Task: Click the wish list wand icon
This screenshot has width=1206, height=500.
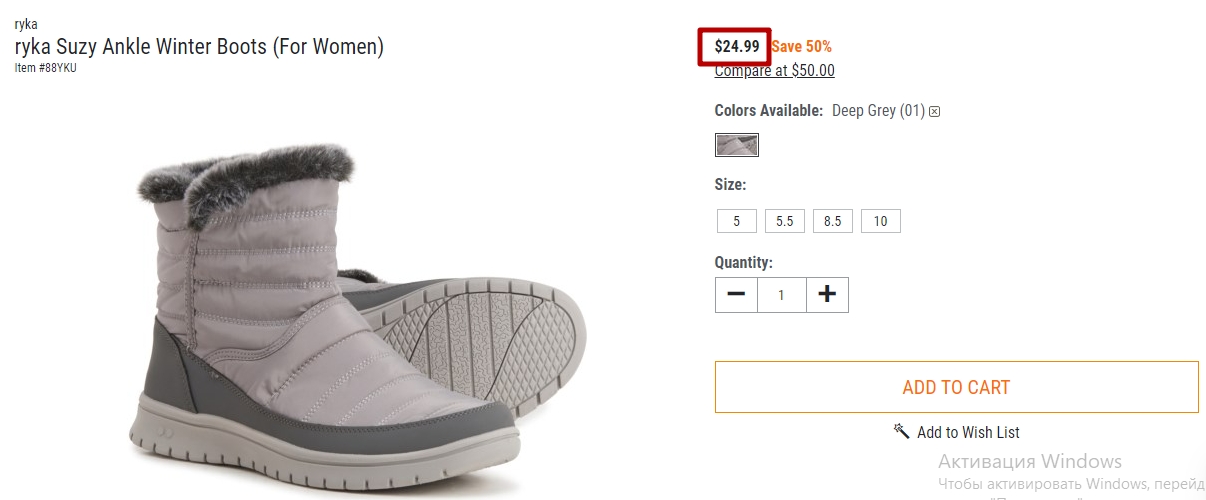Action: tap(901, 431)
